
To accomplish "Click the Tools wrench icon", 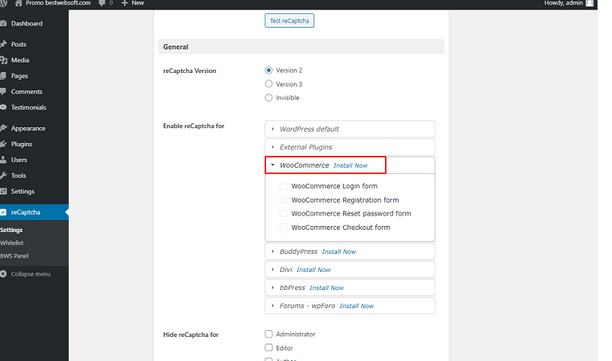I will 3,176.
